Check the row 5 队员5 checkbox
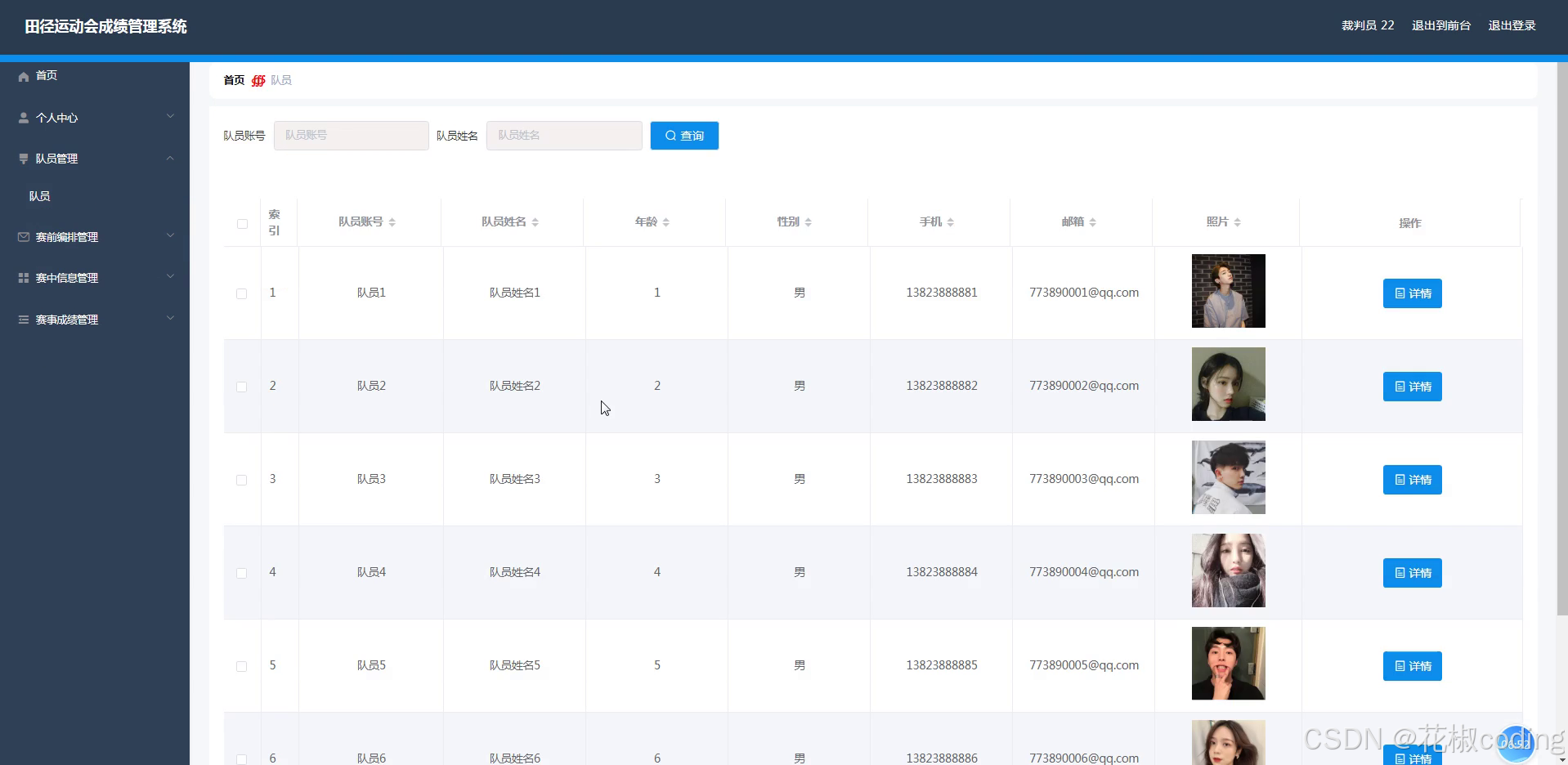Screen dimensions: 1568x765 click(x=242, y=666)
